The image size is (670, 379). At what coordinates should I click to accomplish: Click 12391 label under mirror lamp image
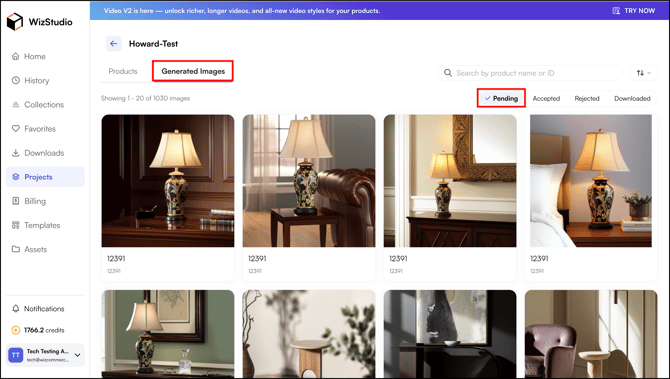coord(398,259)
